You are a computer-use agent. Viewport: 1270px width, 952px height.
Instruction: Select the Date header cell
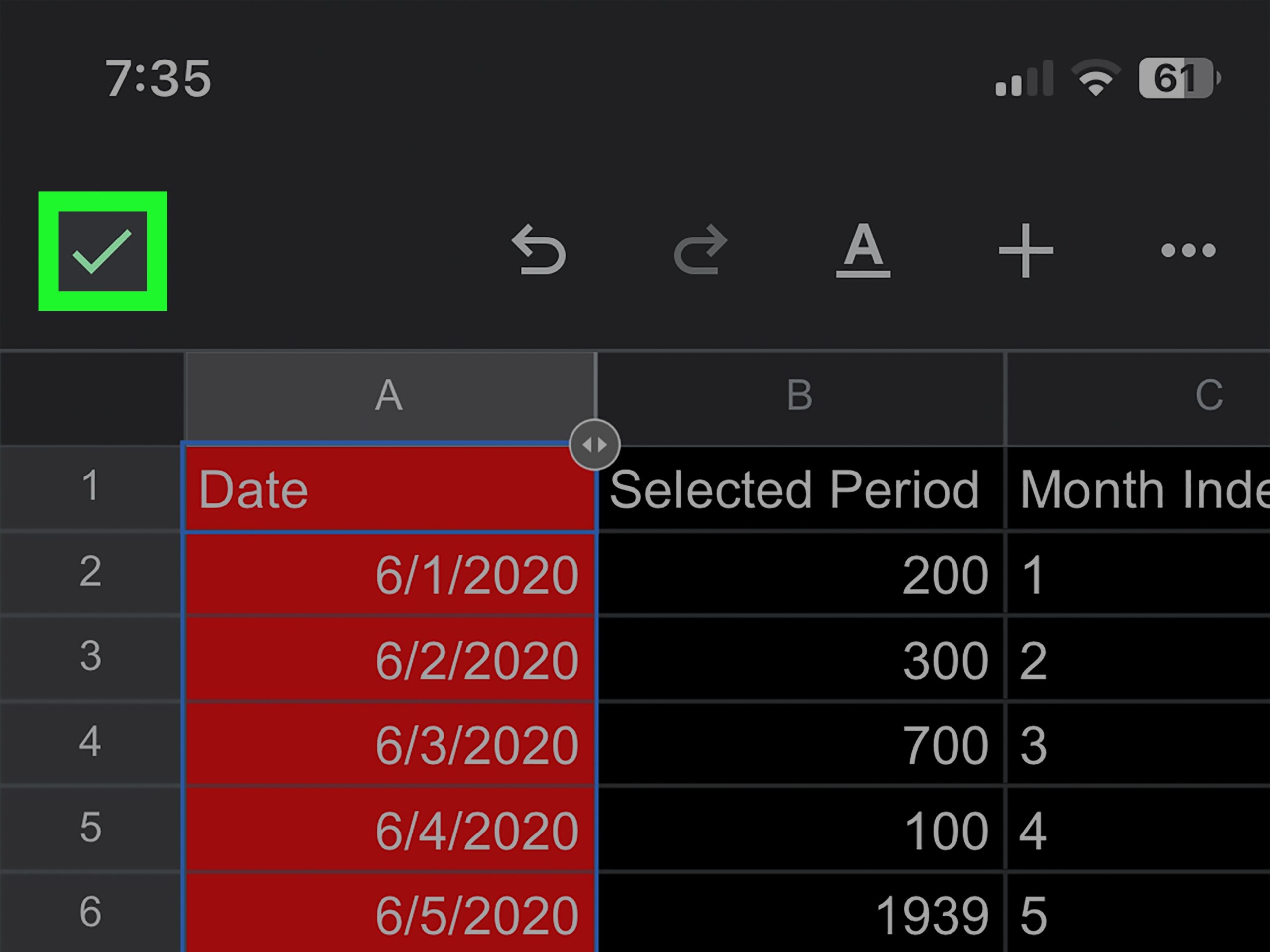(x=389, y=489)
